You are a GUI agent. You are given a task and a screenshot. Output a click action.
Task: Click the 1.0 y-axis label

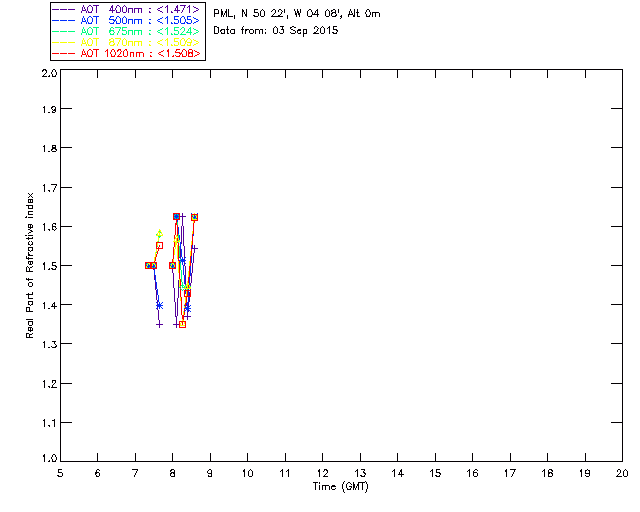[49, 458]
